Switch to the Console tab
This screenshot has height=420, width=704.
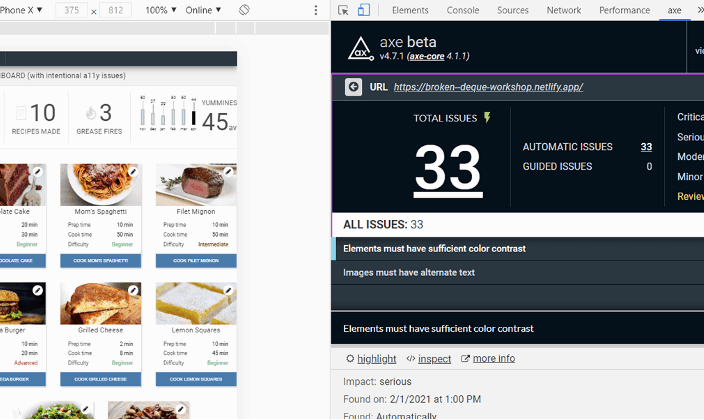click(x=462, y=10)
